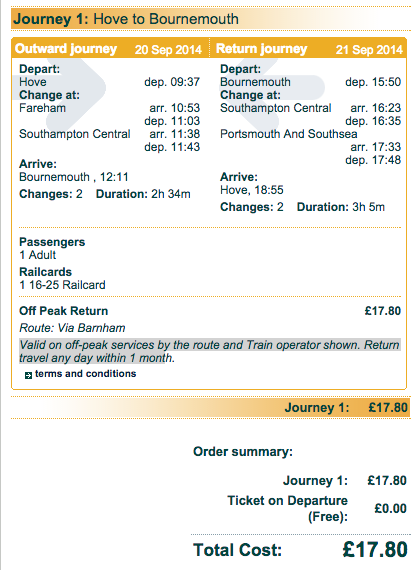This screenshot has height=570, width=419.
Task: Click the Journey 1 subtotal bar price
Action: point(388,408)
